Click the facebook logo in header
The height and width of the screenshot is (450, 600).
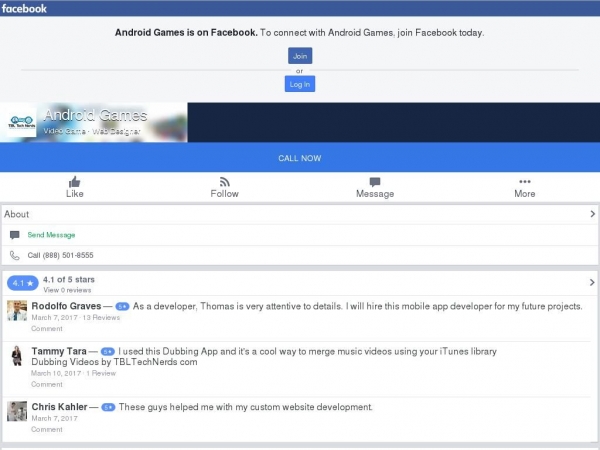(24, 8)
